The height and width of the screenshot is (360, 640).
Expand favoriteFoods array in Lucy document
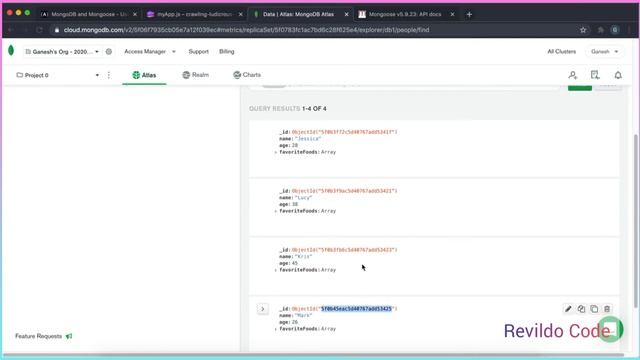coord(276,211)
